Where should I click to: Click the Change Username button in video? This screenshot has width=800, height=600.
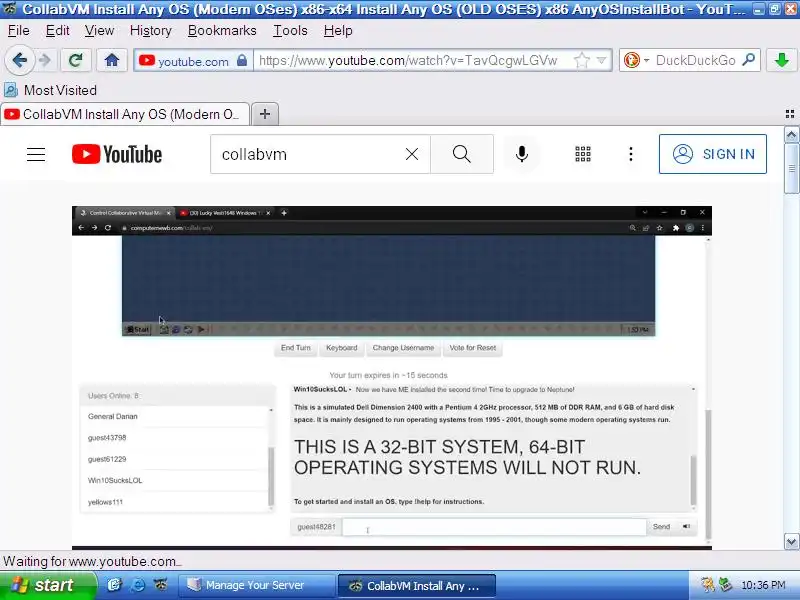coord(403,348)
